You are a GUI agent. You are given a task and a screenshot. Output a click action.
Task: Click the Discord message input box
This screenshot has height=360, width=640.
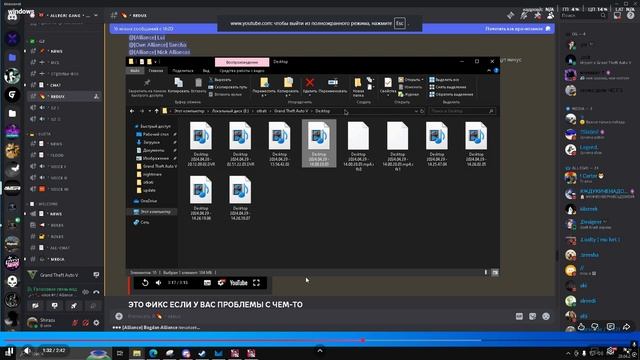(318, 316)
